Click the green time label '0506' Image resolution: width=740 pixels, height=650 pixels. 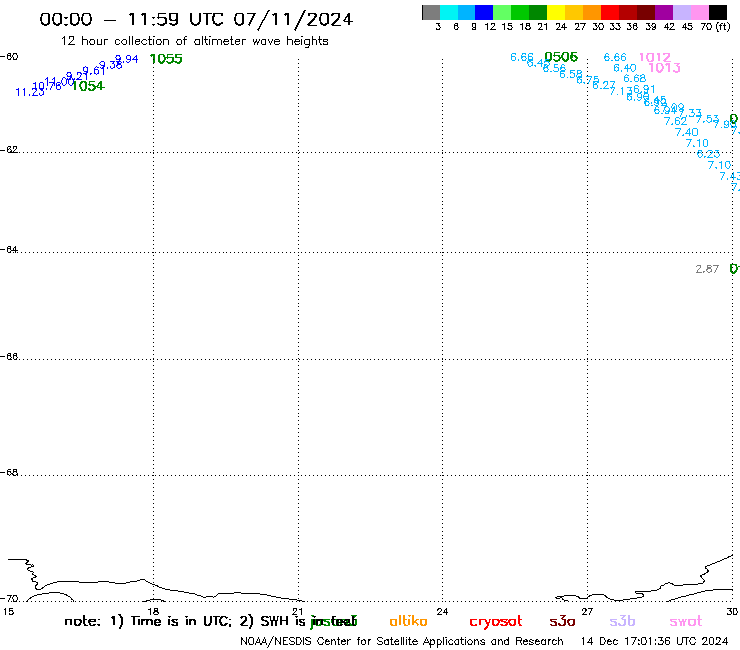(561, 57)
